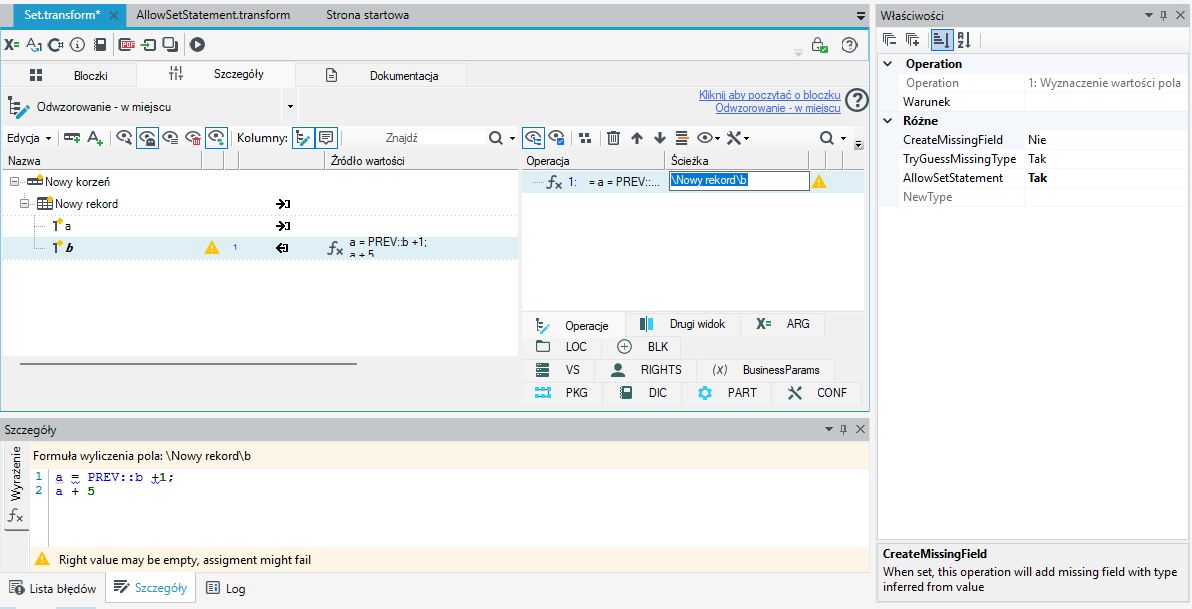The image size is (1192, 609).
Task: Toggle the eye-with-trash deleted fields filter
Action: (x=194, y=138)
